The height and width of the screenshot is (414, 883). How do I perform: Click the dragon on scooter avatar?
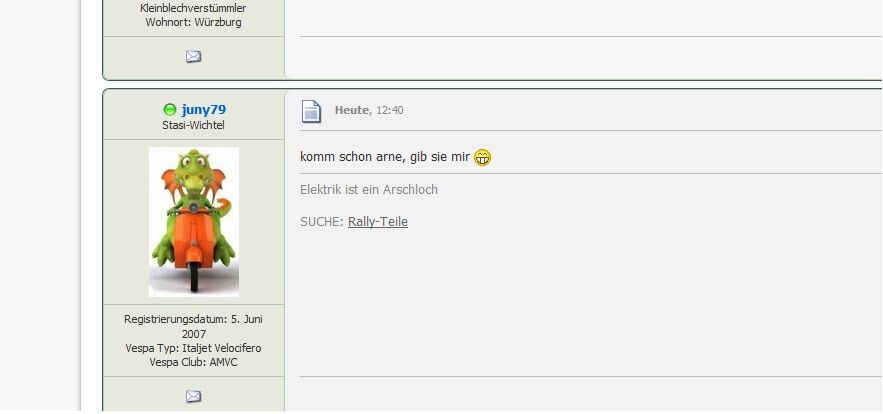pos(194,222)
